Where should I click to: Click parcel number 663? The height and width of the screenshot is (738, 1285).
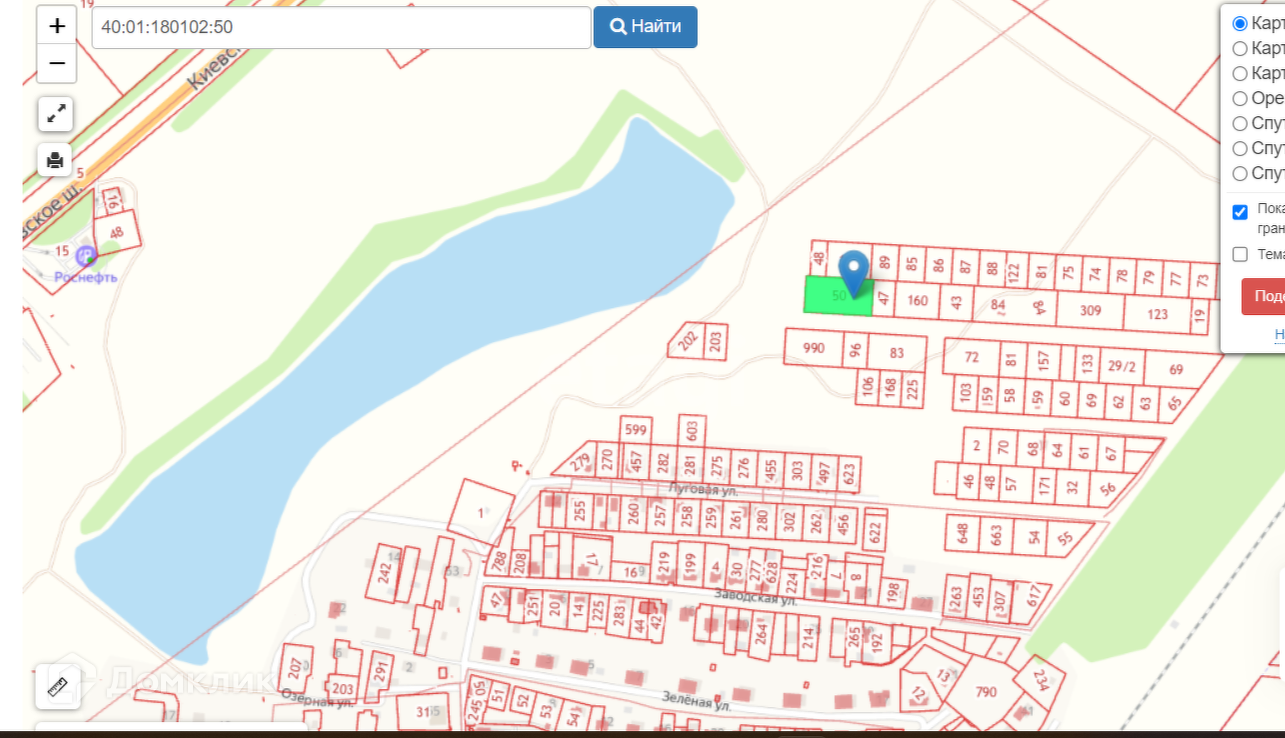point(996,535)
